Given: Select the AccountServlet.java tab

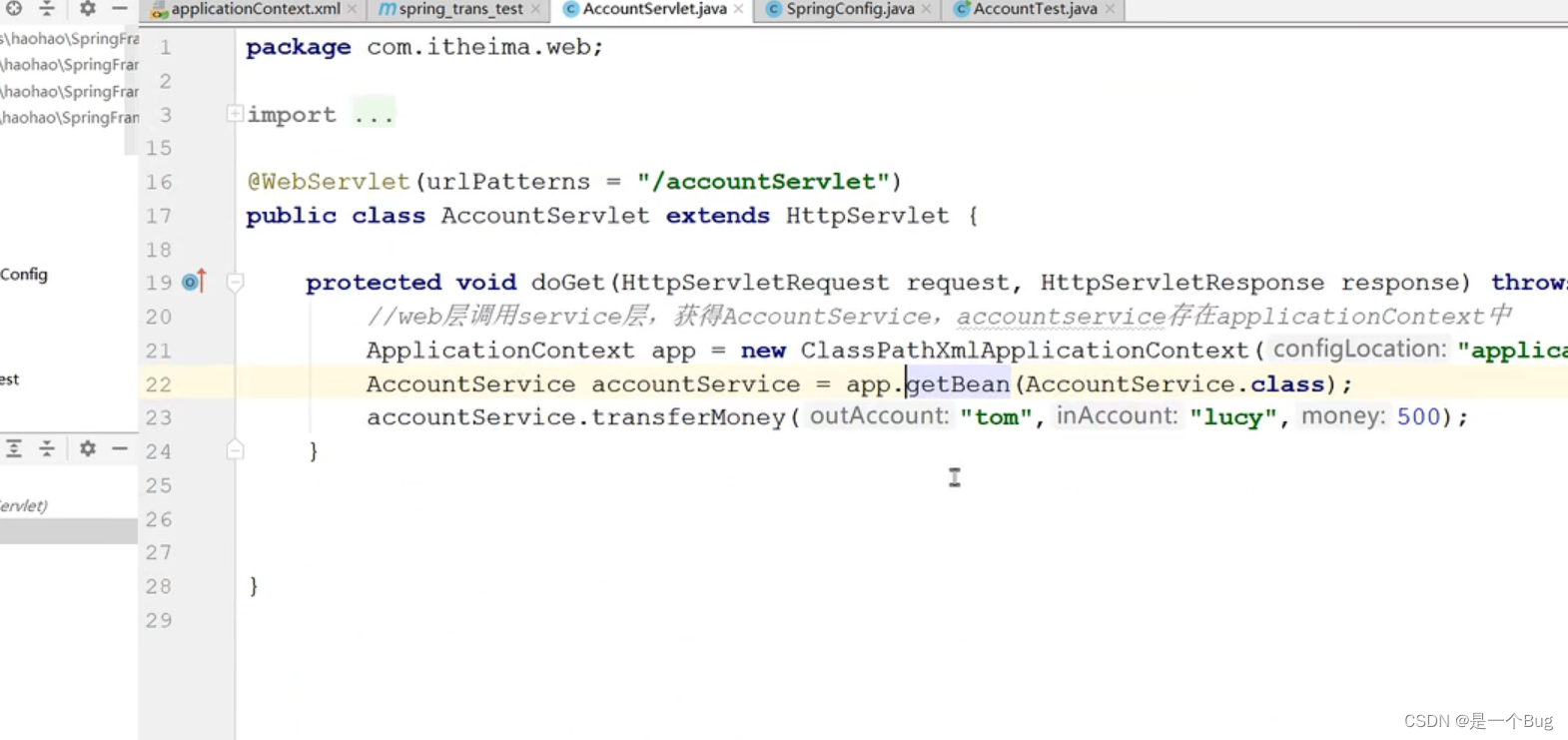Looking at the screenshot, I should pyautogui.click(x=654, y=9).
